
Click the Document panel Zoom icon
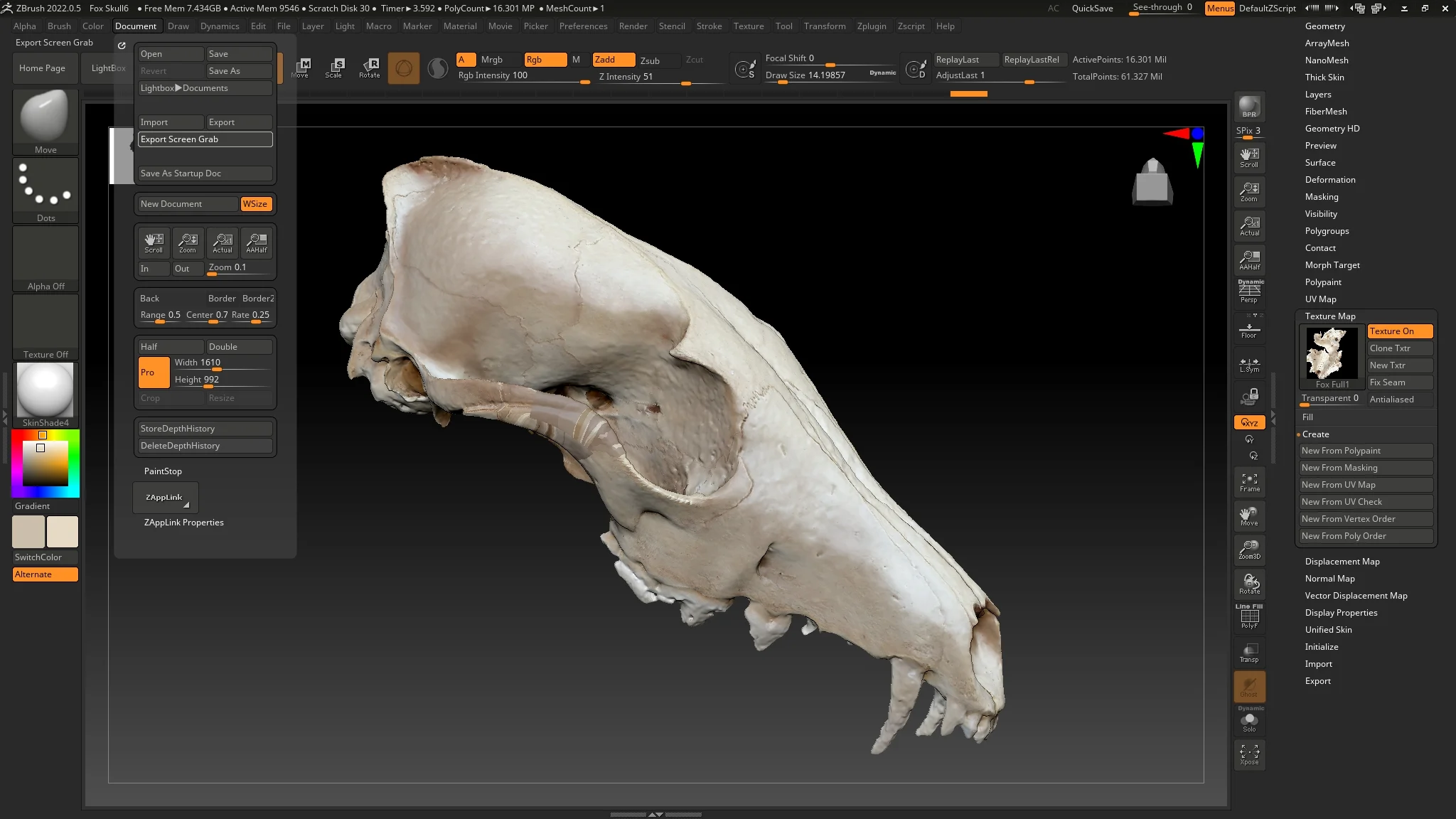tap(188, 242)
